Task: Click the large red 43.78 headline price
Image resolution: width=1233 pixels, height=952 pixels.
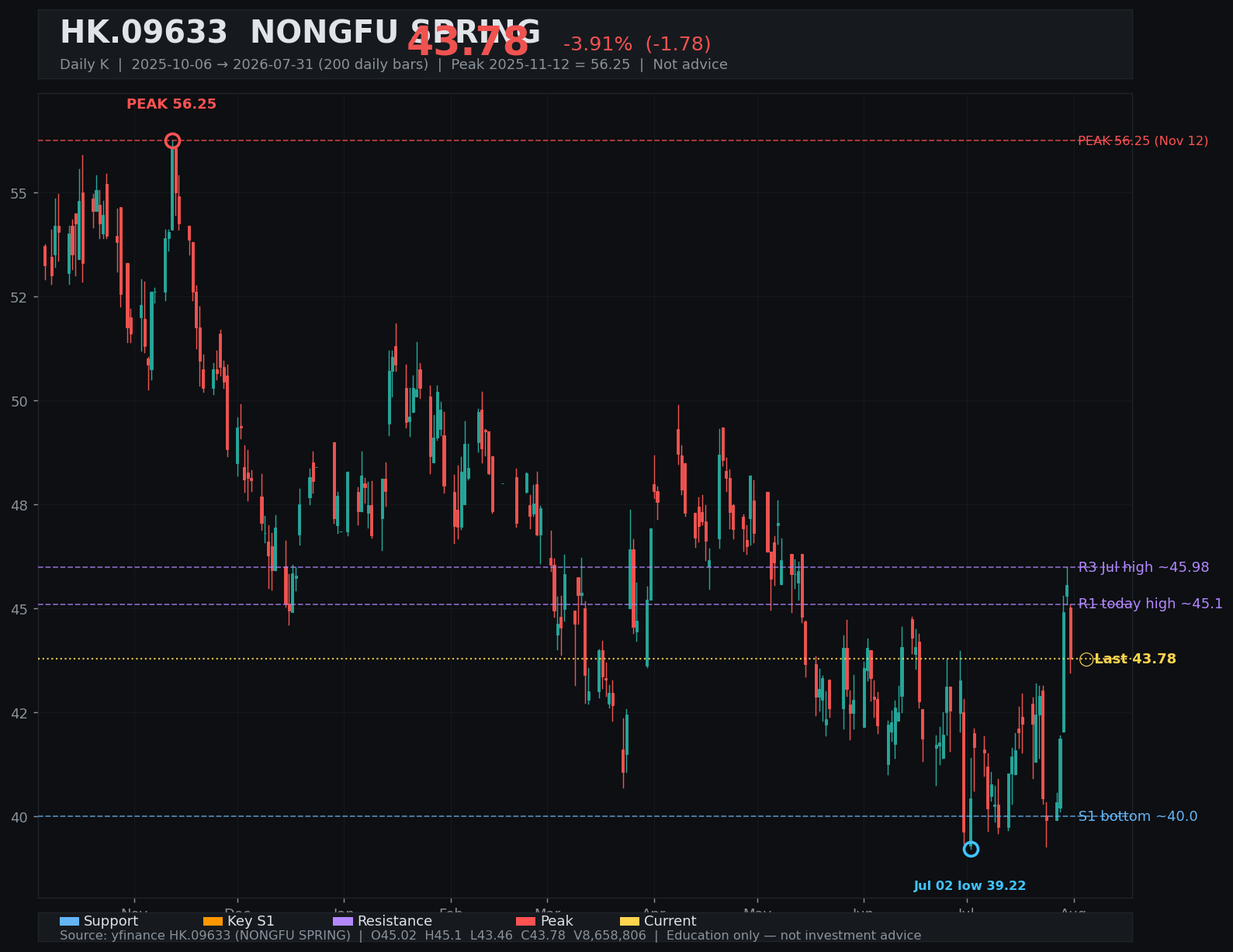Action: tap(468, 42)
